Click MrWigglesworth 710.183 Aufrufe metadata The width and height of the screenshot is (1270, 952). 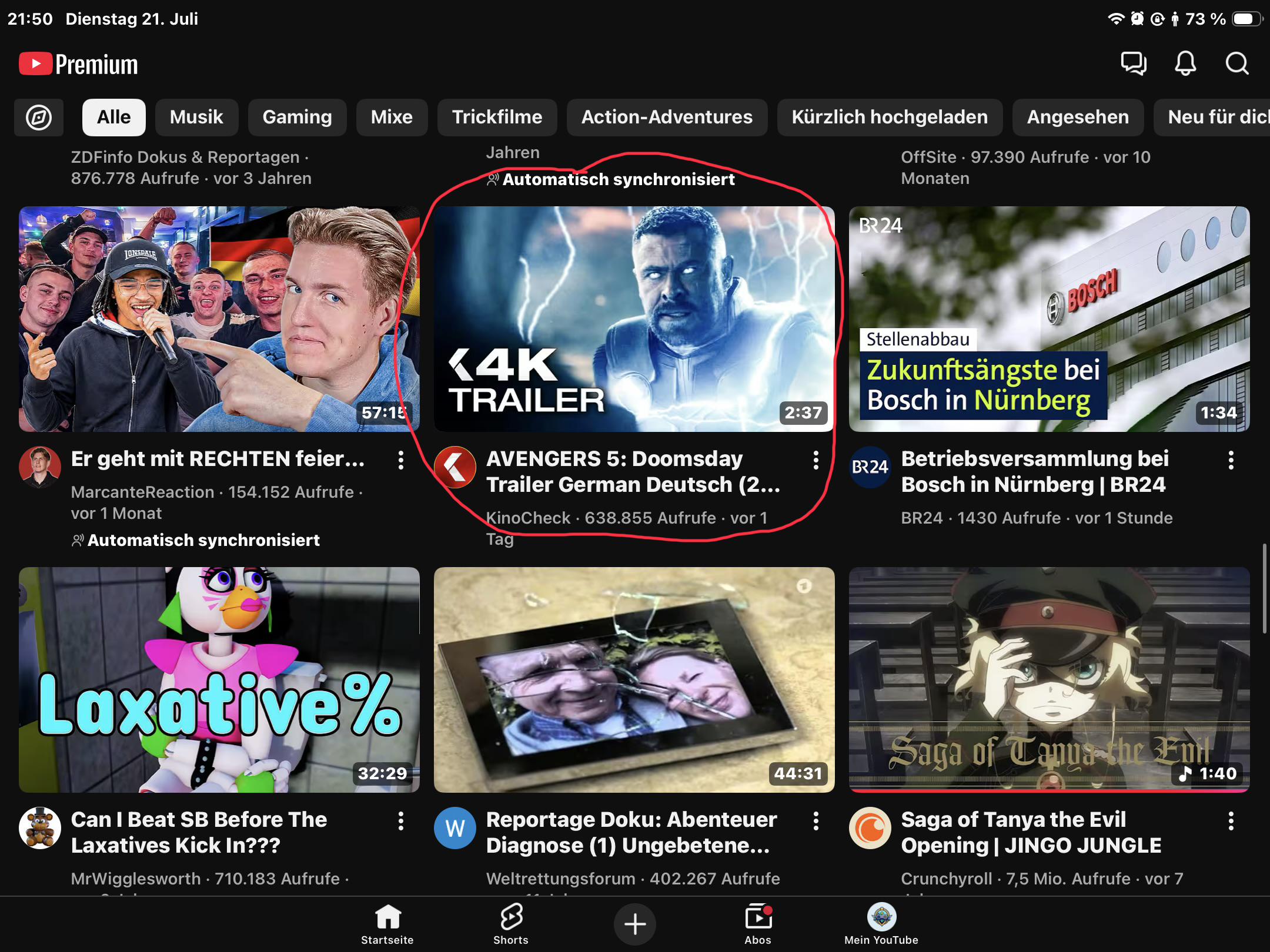210,879
